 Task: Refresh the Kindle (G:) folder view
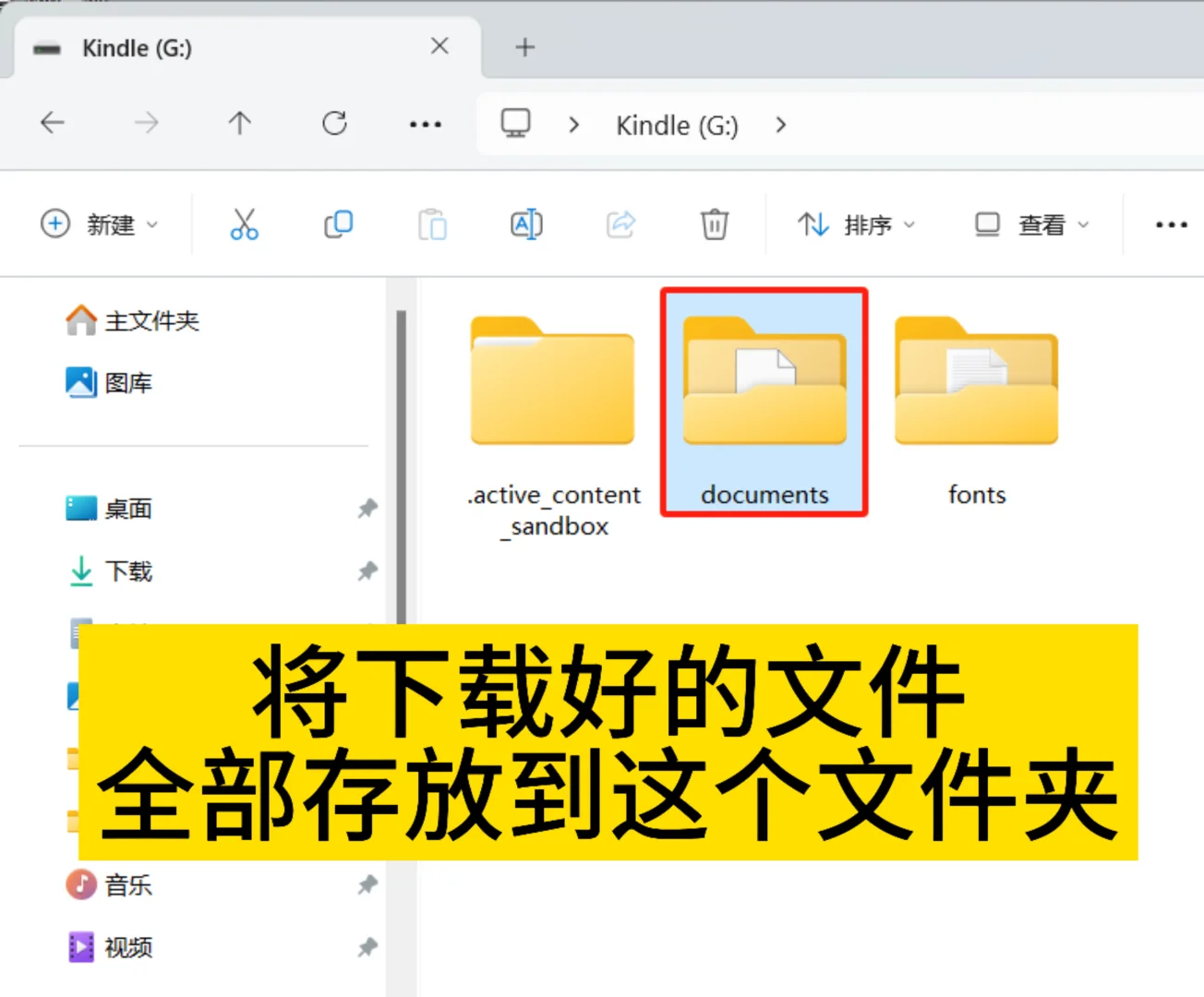click(x=334, y=123)
